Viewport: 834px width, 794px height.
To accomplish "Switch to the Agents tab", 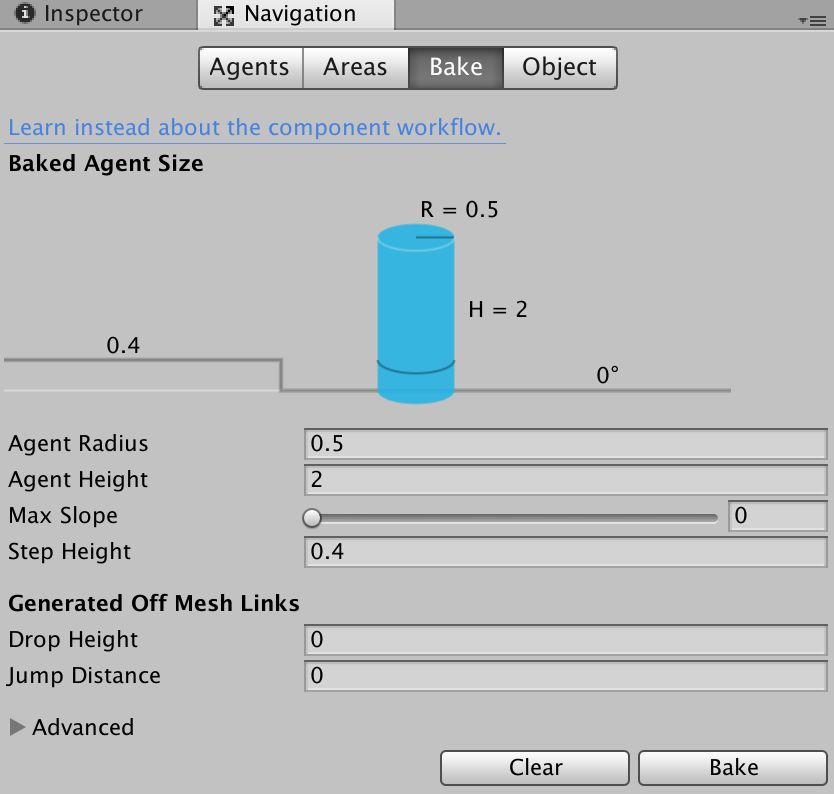I will [x=250, y=68].
